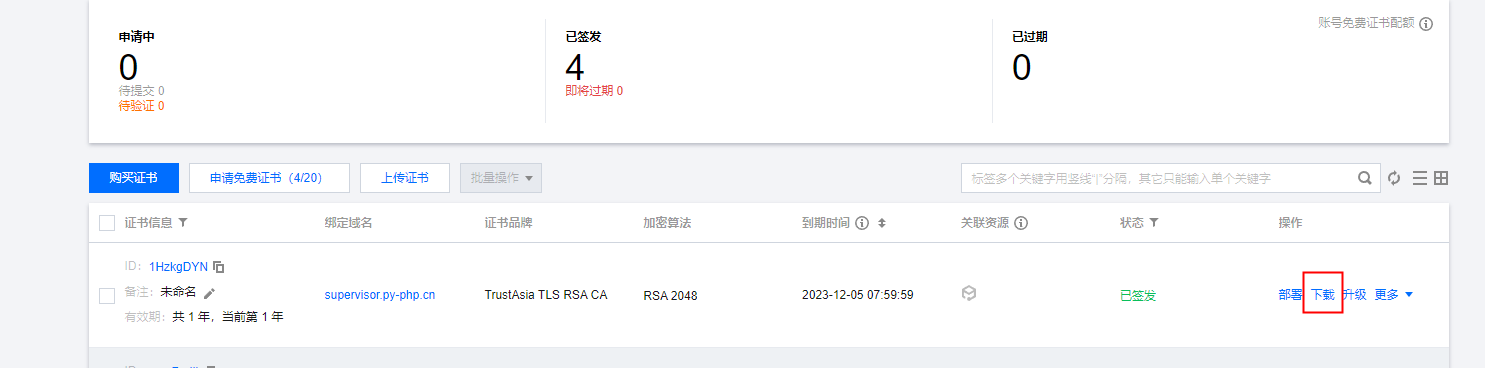1485x368 pixels.
Task: Sort by 到期时间 arrows
Action: click(x=882, y=223)
